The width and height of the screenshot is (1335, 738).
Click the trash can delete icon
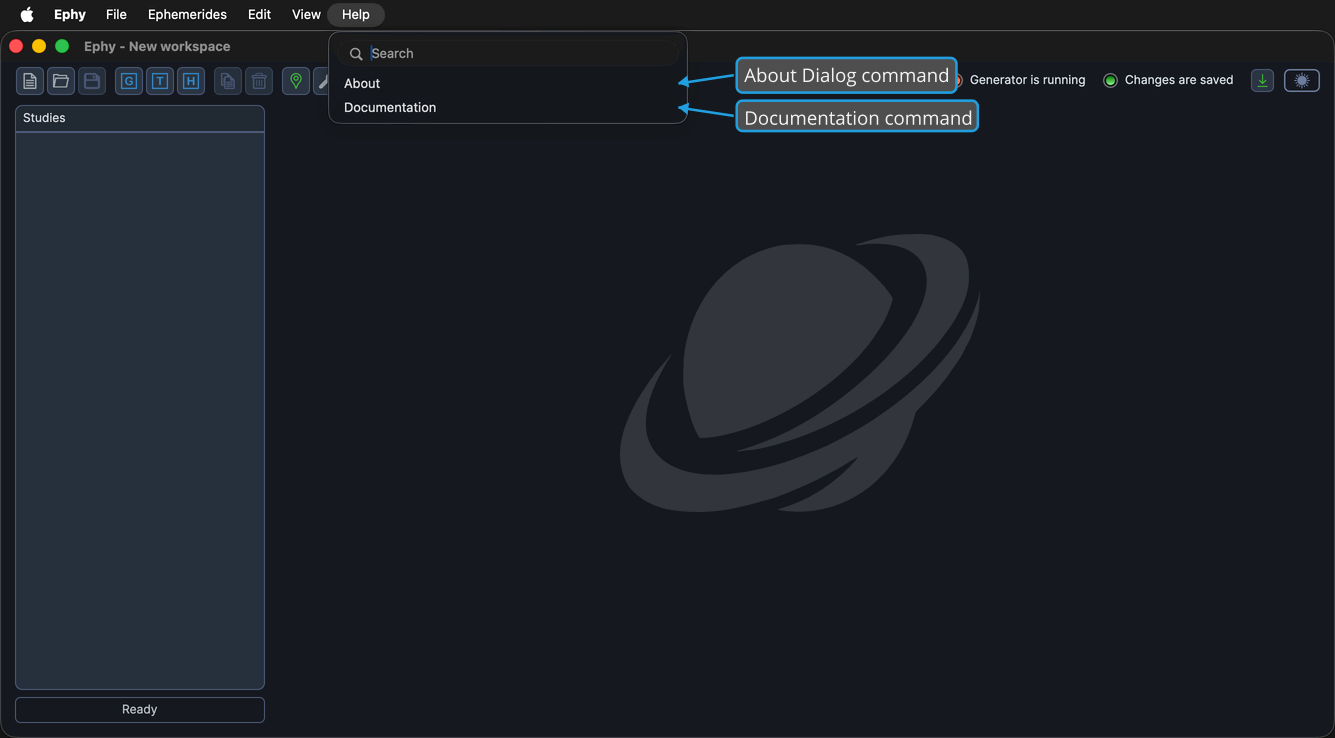[259, 81]
